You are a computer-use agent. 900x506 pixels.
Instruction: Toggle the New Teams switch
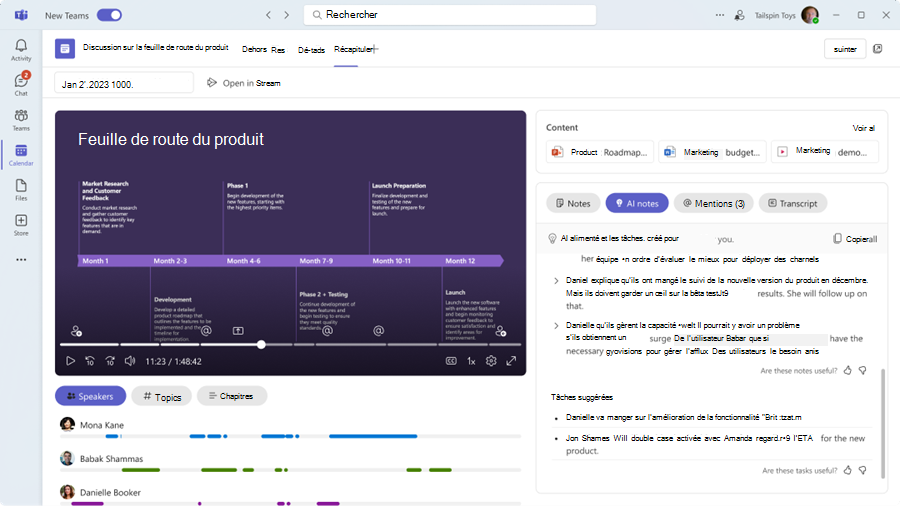coord(109,15)
